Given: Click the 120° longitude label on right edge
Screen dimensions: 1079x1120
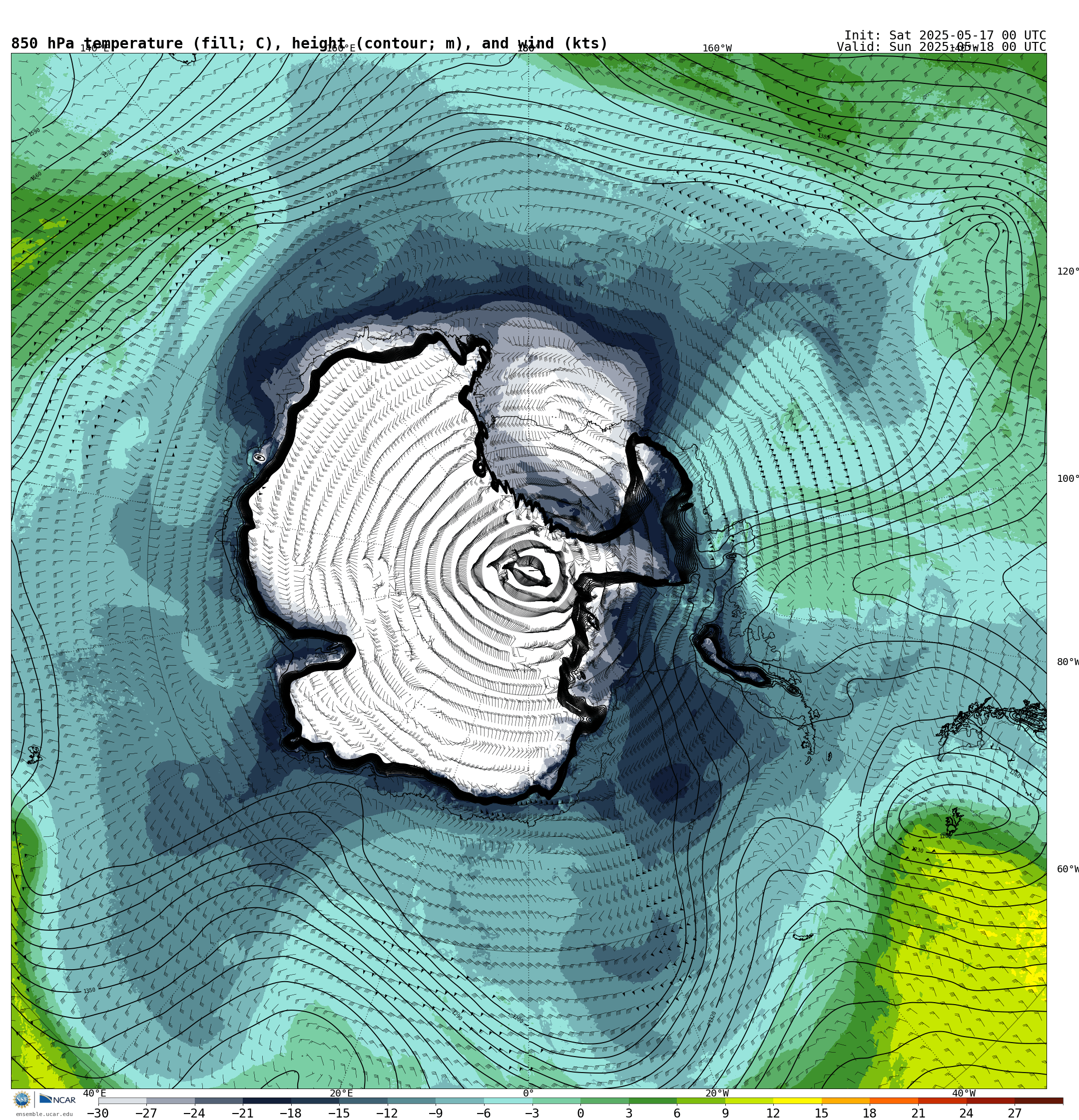Looking at the screenshot, I should point(1068,272).
